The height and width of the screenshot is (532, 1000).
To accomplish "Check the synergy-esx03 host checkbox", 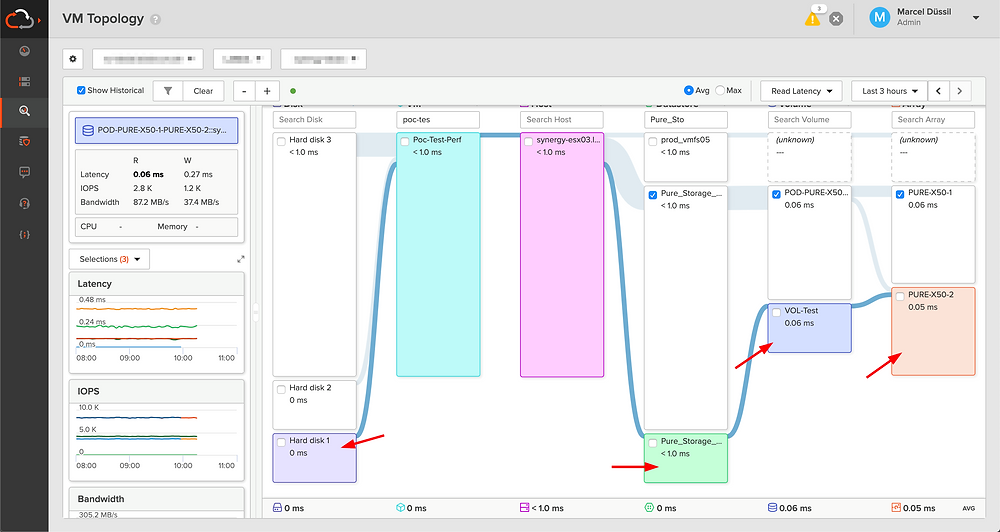I will coord(529,141).
